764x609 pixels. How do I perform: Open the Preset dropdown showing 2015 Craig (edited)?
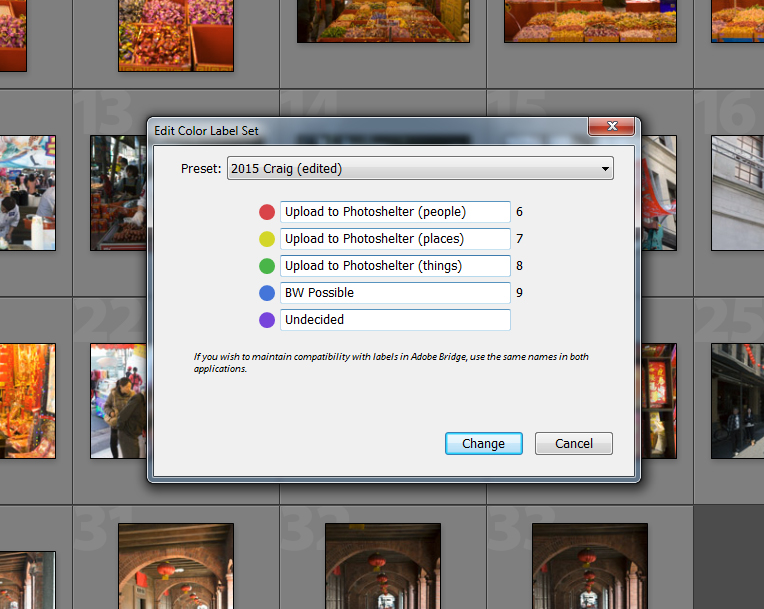point(420,169)
